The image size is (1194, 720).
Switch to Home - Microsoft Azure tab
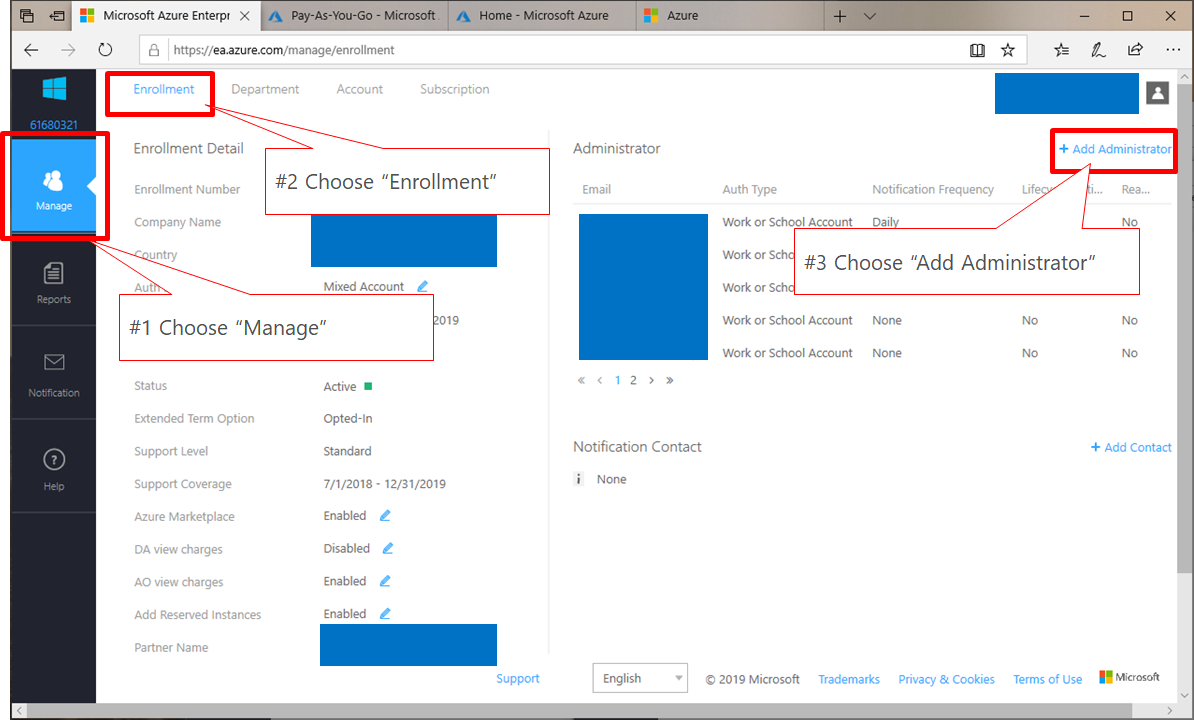point(542,16)
